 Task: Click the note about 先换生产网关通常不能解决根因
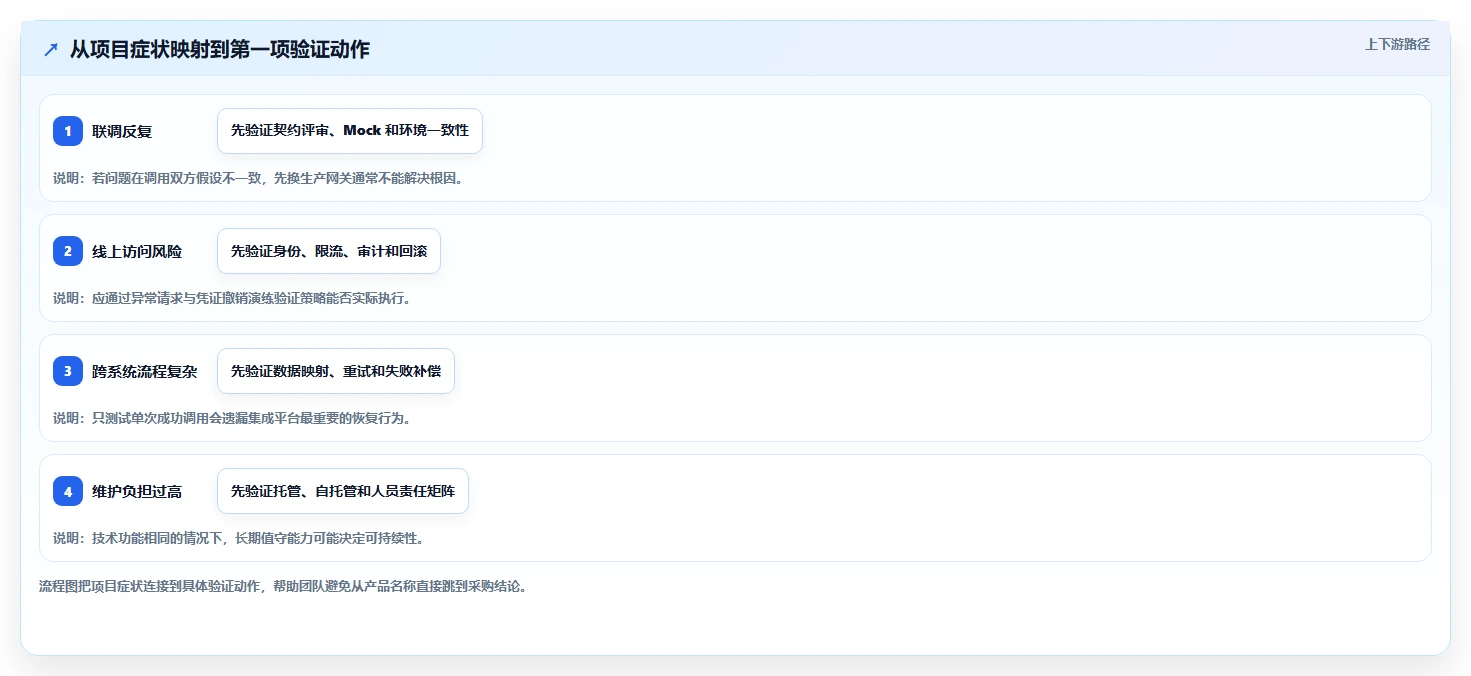coord(258,178)
